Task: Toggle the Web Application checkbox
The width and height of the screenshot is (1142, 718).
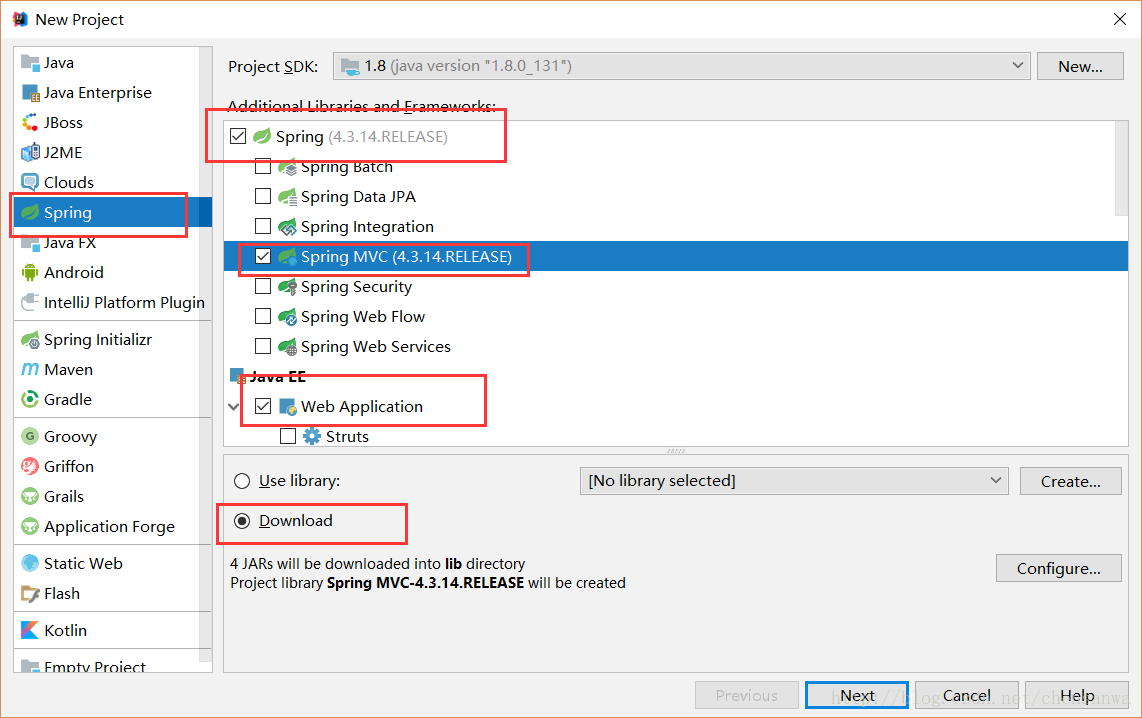Action: point(263,406)
